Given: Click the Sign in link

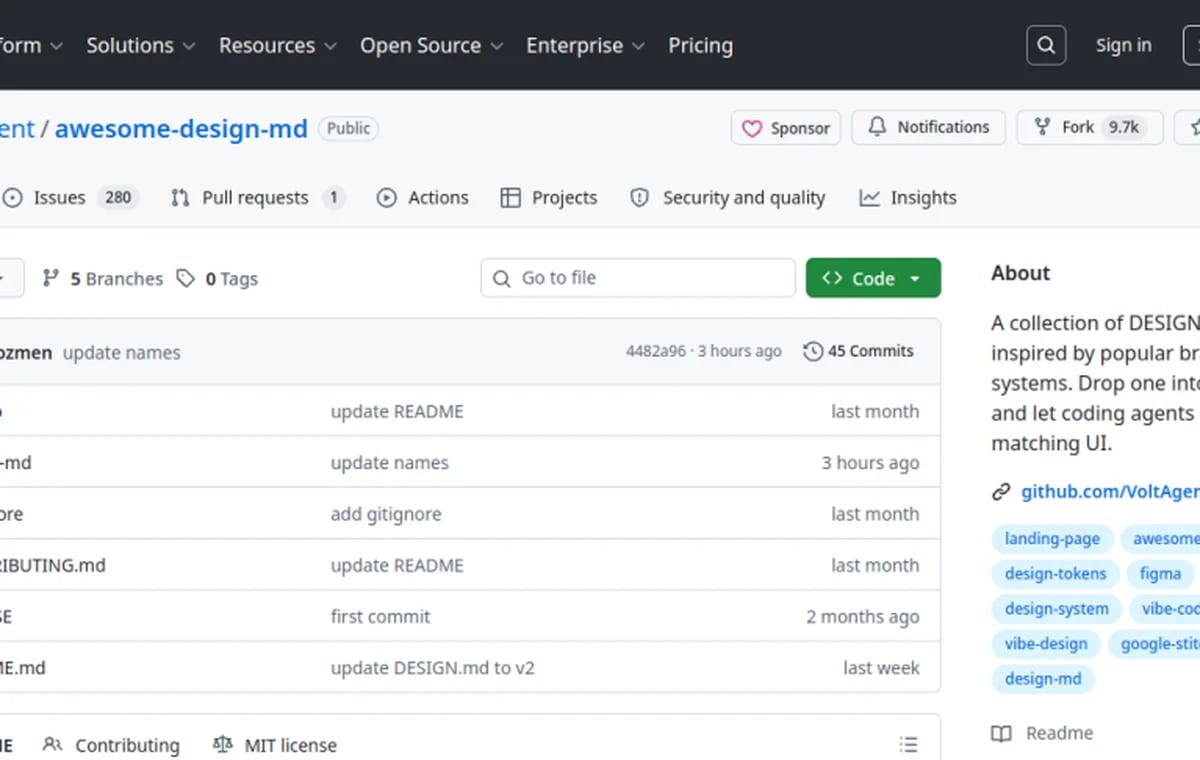Looking at the screenshot, I should [x=1123, y=45].
